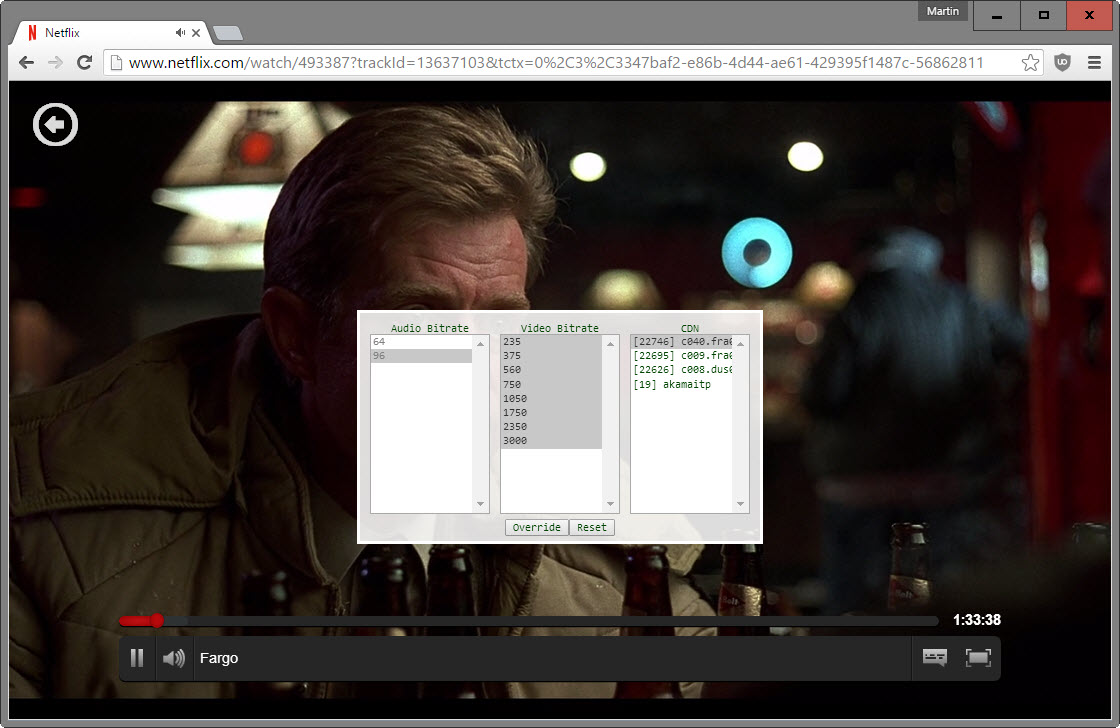Image resolution: width=1120 pixels, height=728 pixels.
Task: Select 2350 video bitrate
Action: click(x=551, y=427)
